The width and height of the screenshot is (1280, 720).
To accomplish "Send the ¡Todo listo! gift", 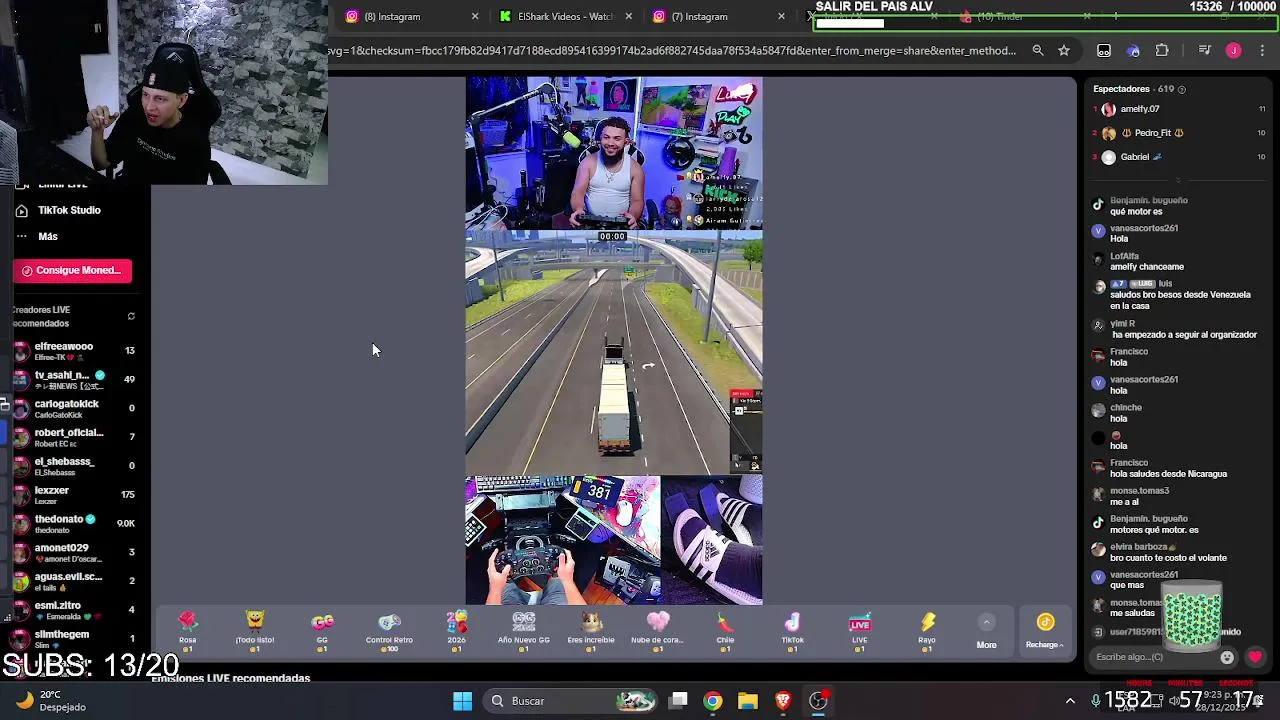I will point(254,632).
